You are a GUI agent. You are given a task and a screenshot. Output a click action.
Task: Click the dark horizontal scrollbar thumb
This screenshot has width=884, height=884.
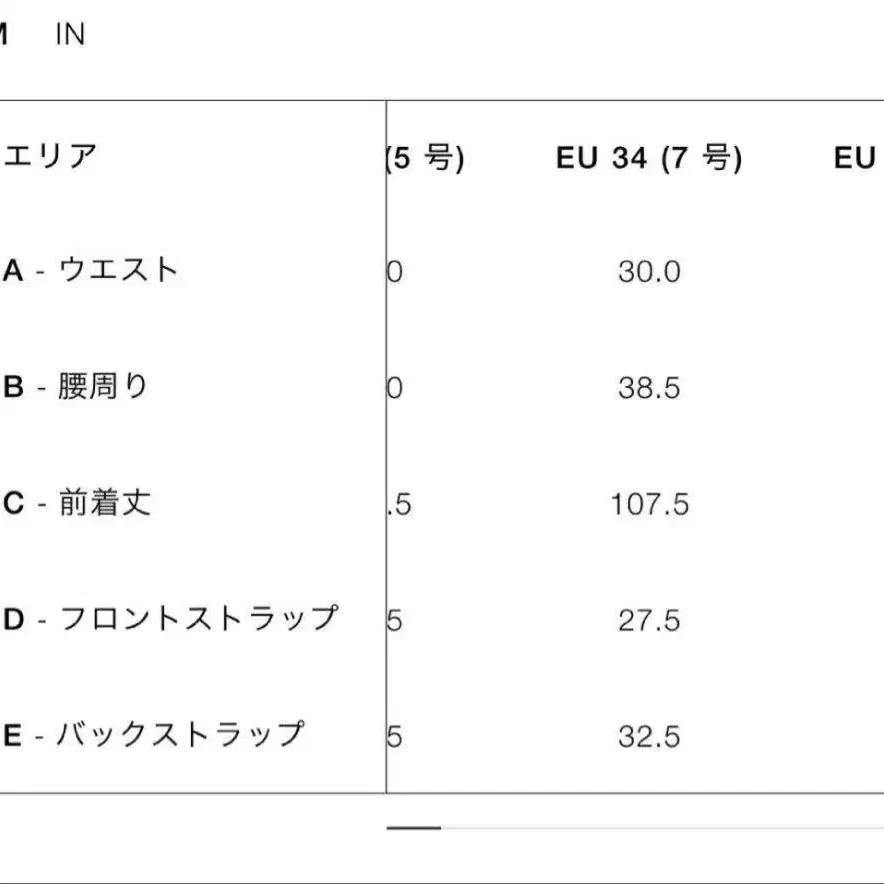[413, 828]
